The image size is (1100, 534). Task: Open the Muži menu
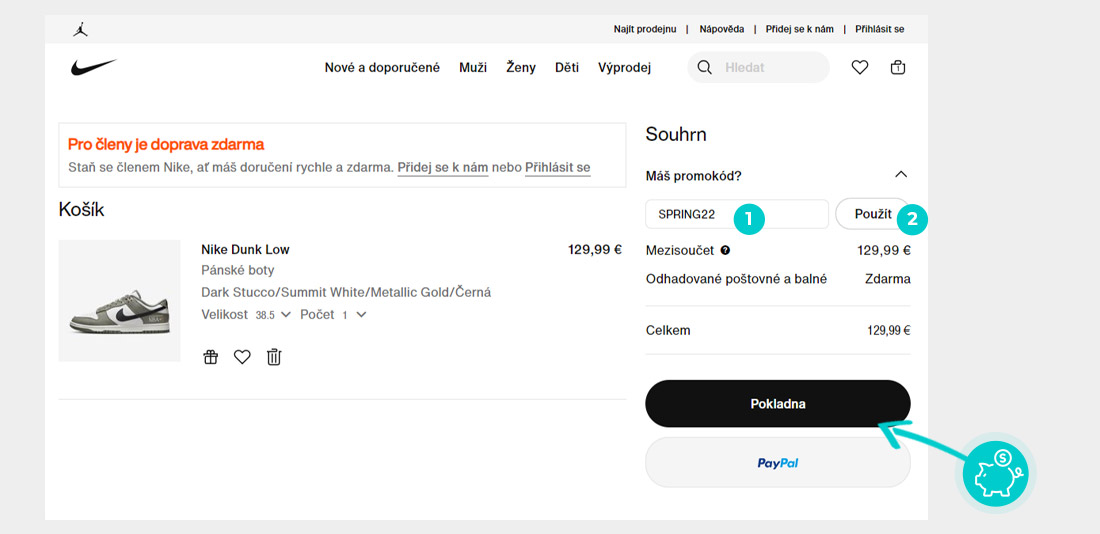pos(473,68)
